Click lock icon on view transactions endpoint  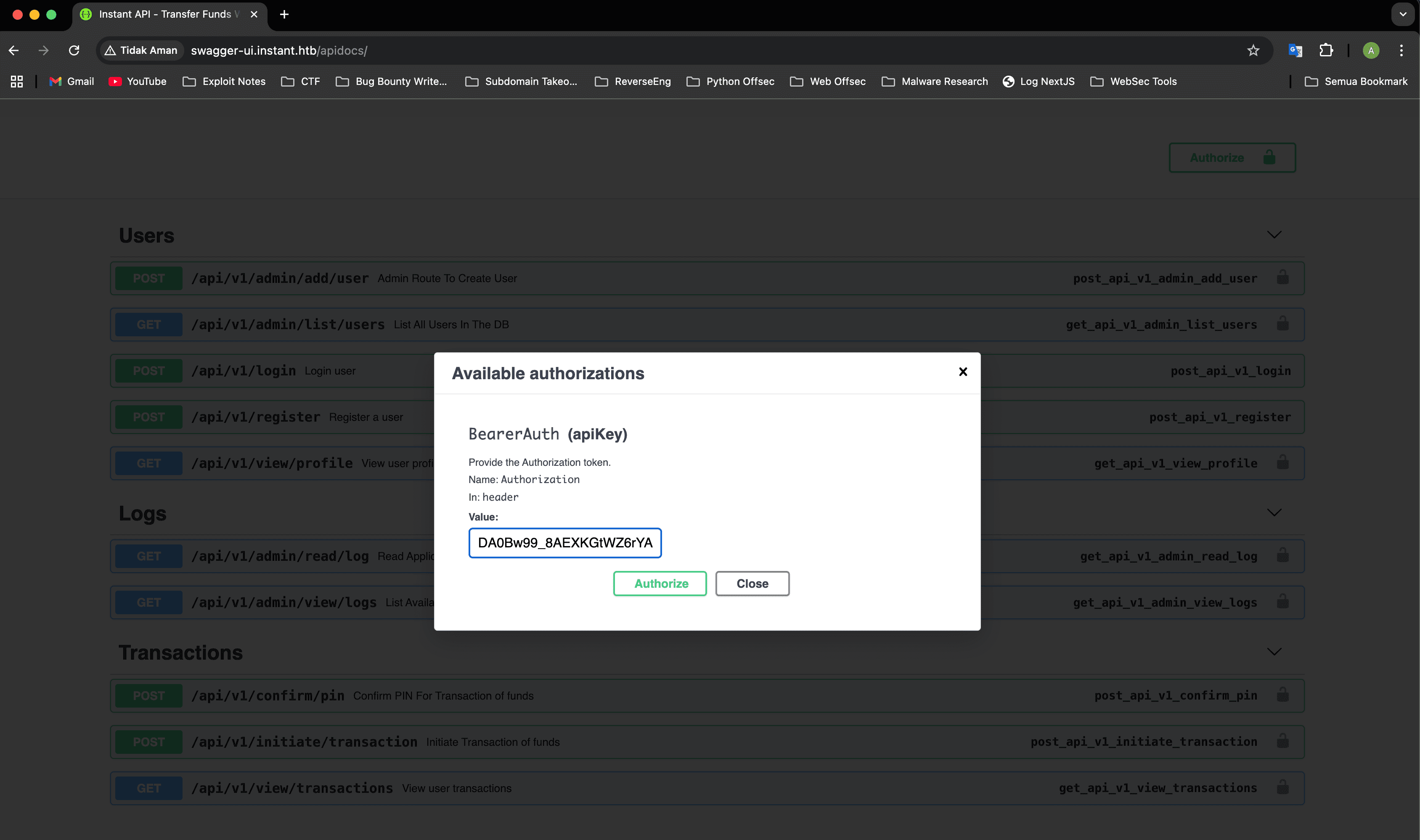tap(1282, 787)
